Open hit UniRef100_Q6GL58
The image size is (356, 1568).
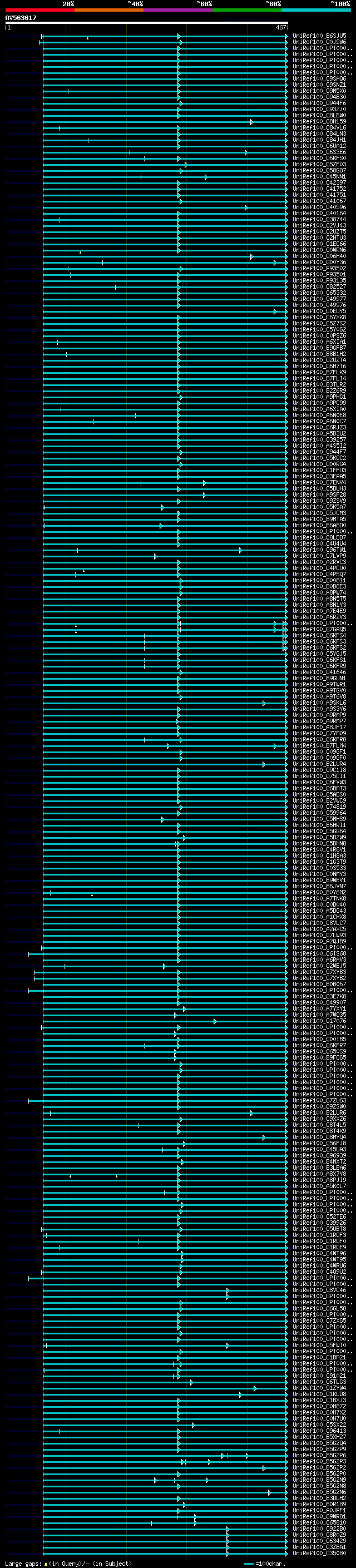[319, 1308]
